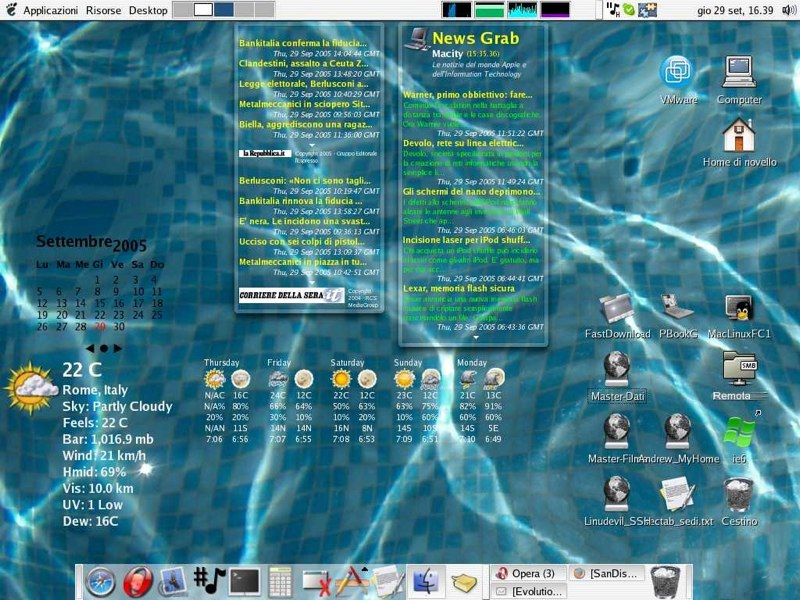This screenshot has height=600, width=800.
Task: Click the la Repubblica.it logo
Action: pyautogui.click(x=265, y=154)
